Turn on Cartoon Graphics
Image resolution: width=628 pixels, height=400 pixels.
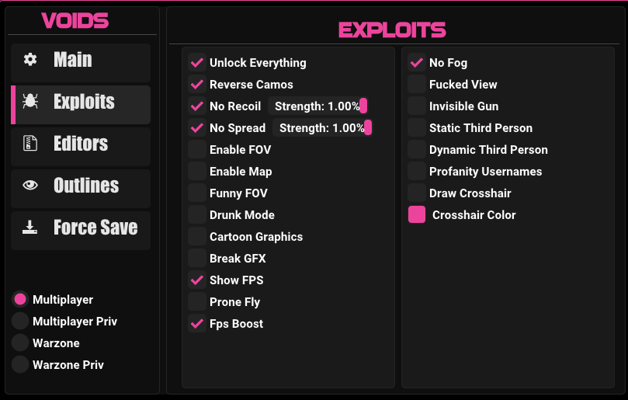(197, 237)
